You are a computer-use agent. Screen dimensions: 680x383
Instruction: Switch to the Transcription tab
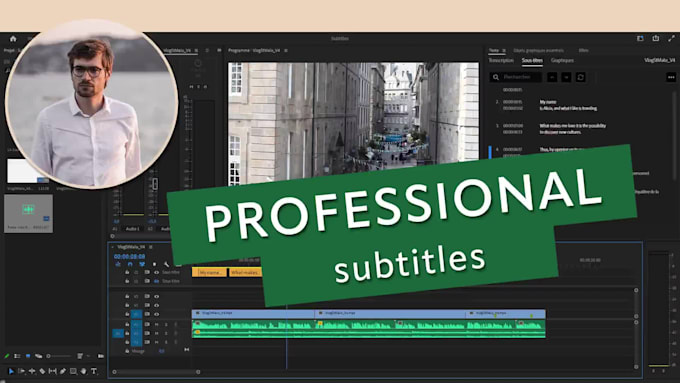click(x=501, y=60)
